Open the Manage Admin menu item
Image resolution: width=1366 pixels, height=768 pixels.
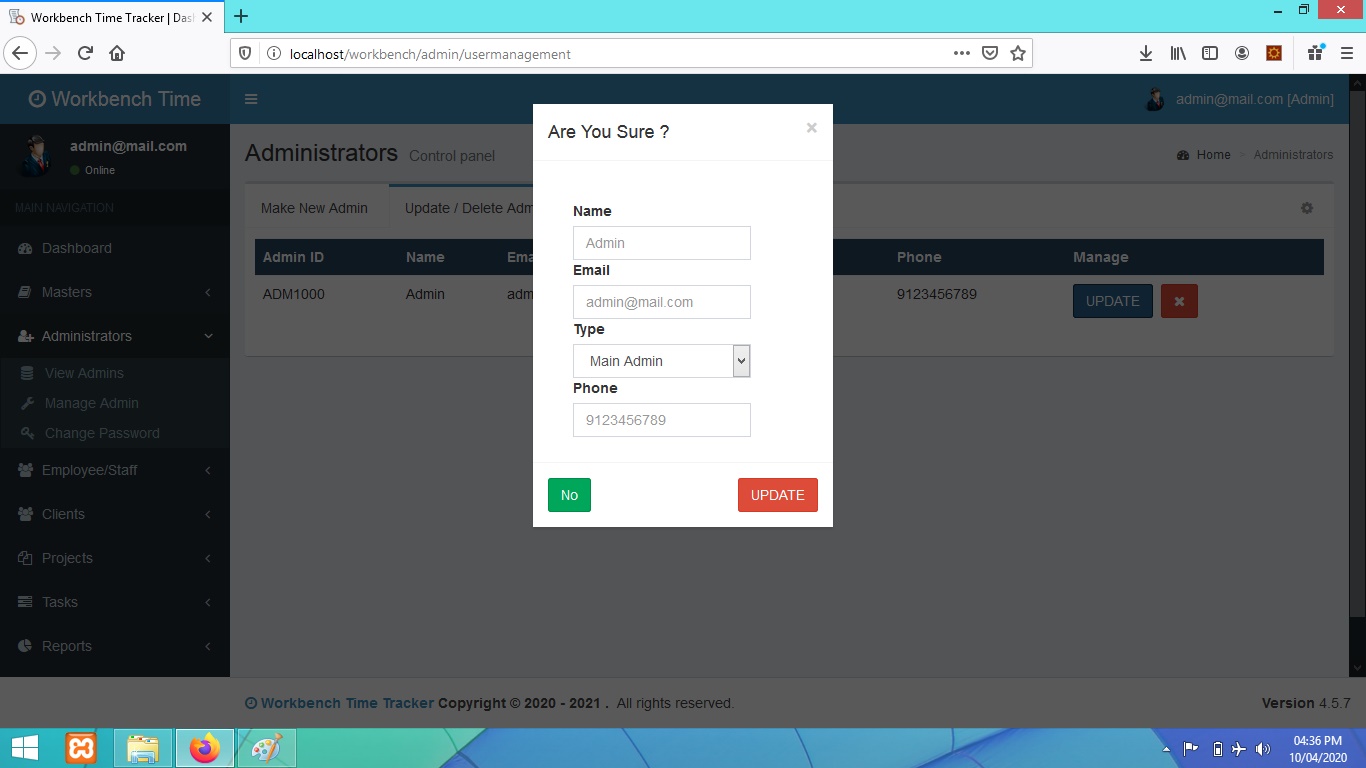click(91, 403)
